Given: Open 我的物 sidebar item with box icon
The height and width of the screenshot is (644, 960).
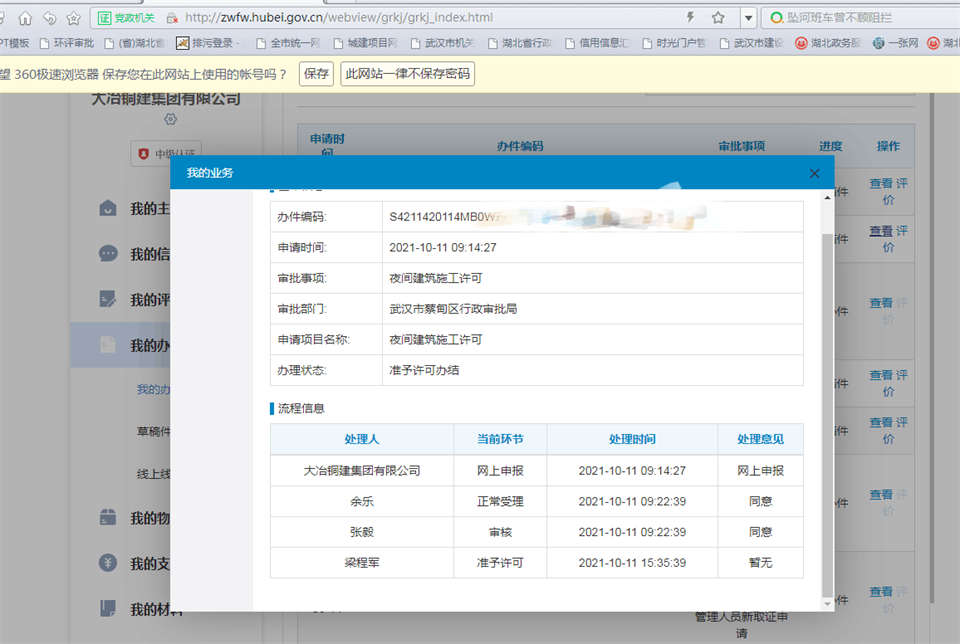Looking at the screenshot, I should 134,518.
